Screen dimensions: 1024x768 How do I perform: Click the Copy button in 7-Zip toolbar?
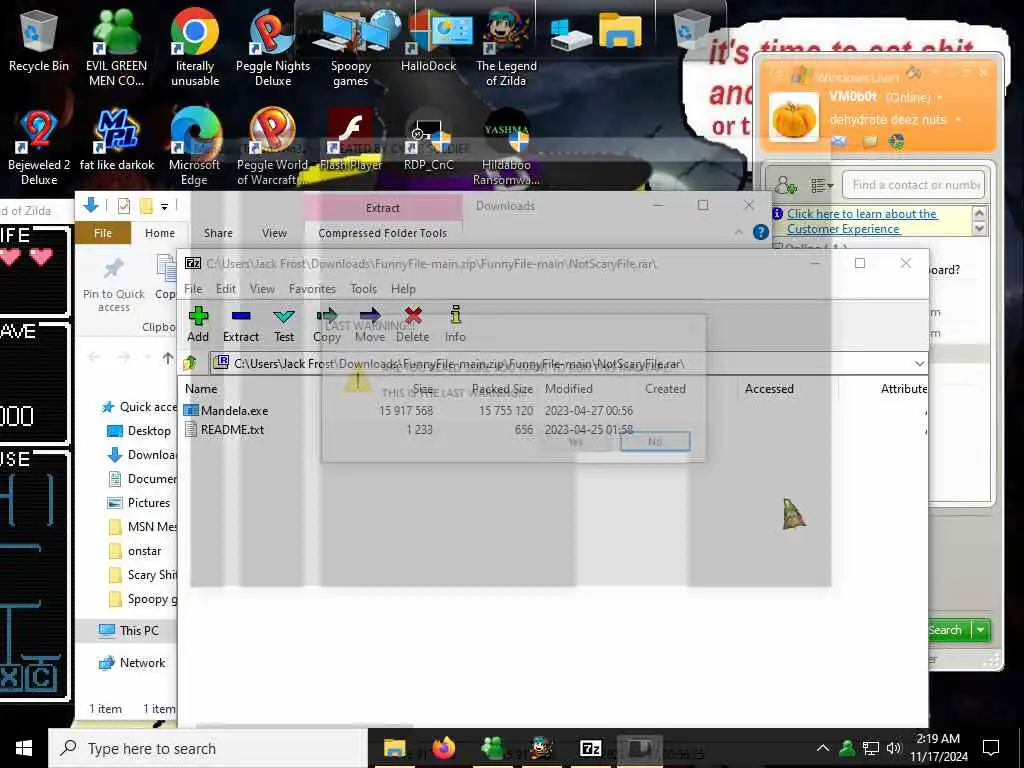click(327, 324)
